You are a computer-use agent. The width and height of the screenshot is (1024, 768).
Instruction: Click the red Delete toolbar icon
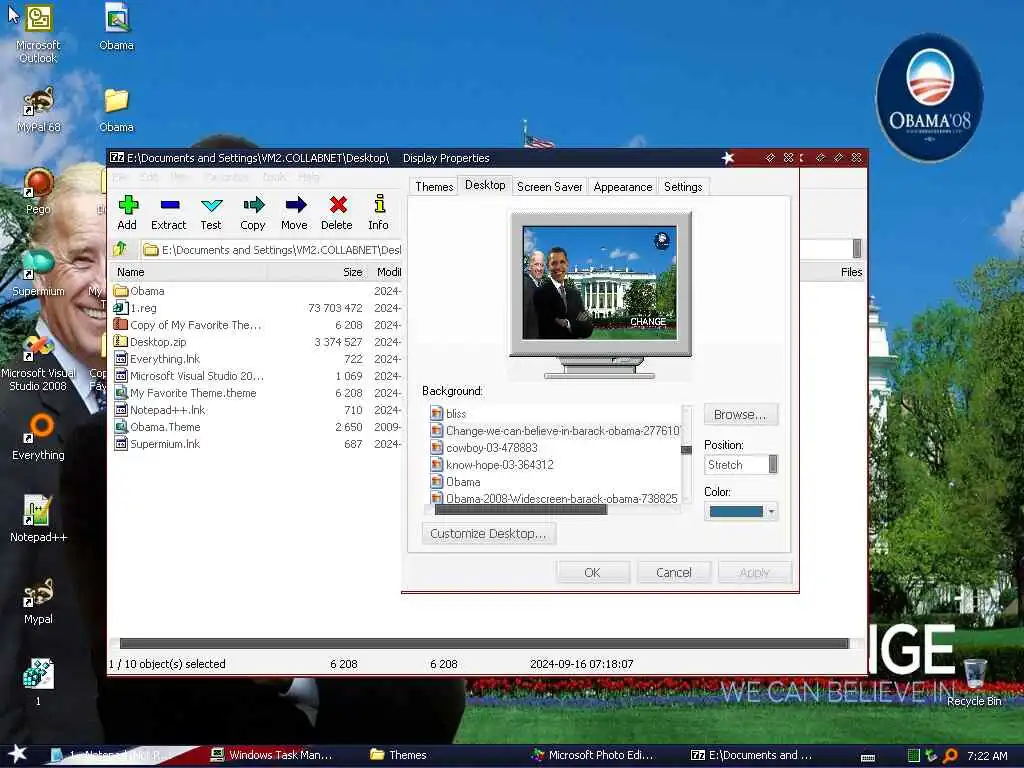click(337, 213)
